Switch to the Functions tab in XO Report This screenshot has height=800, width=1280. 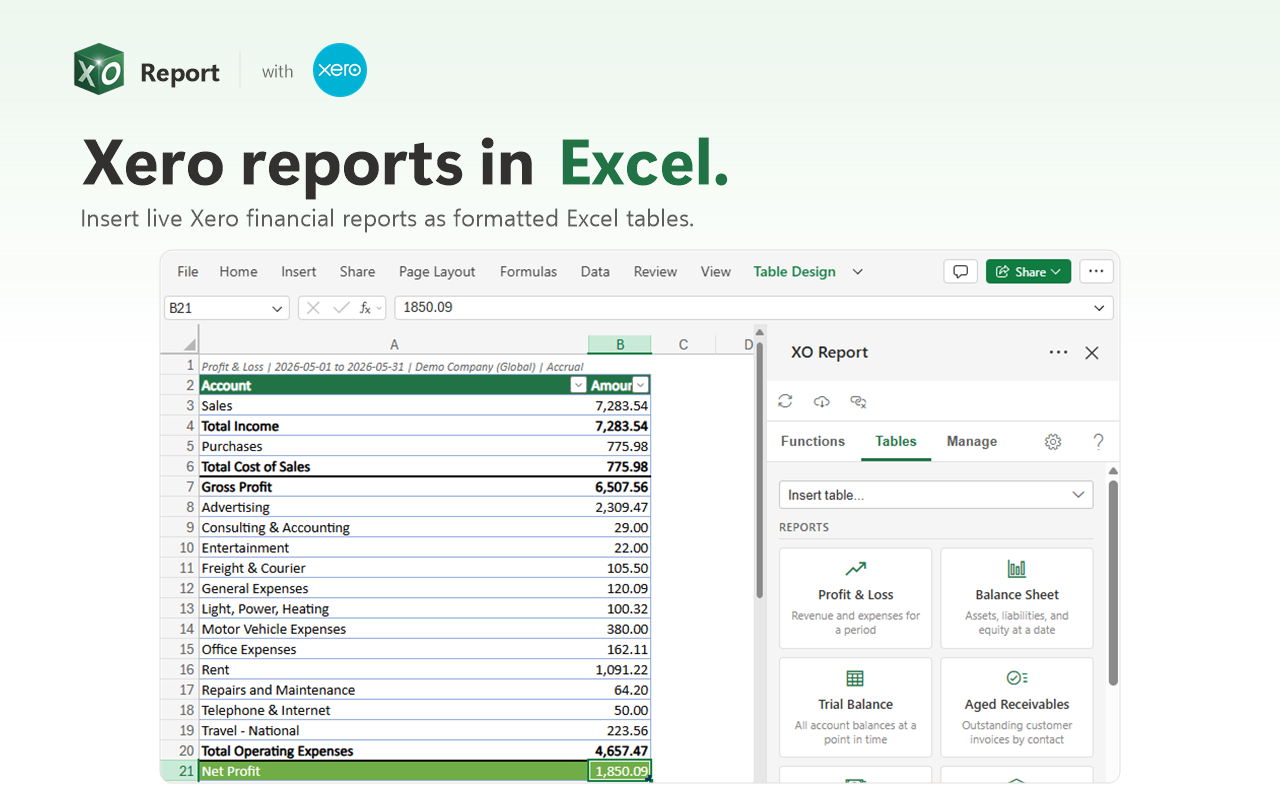813,441
